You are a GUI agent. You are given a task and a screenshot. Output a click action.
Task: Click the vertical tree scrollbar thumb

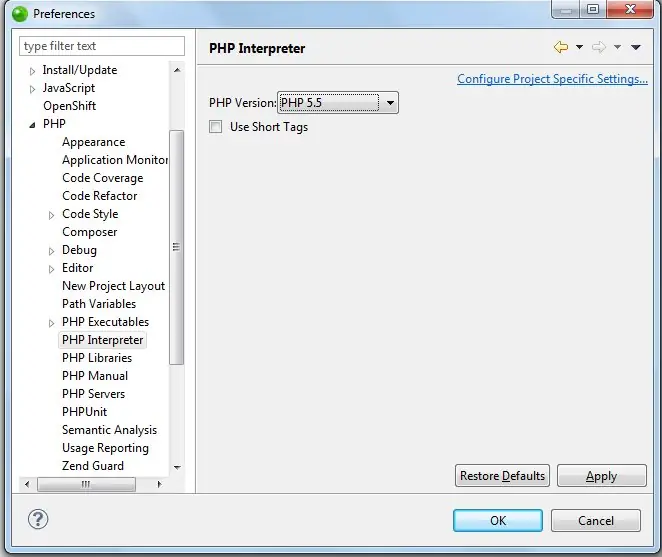176,247
